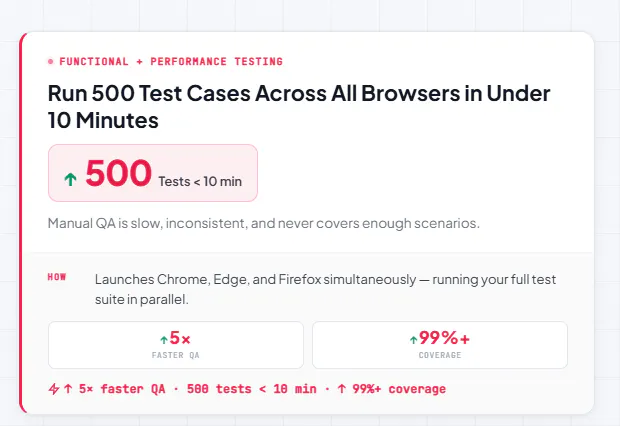Screen dimensions: 620x426
Task: Click the 'Launches Chrome, Edge, and Firefox' paragraph
Action: pyautogui.click(x=325, y=289)
